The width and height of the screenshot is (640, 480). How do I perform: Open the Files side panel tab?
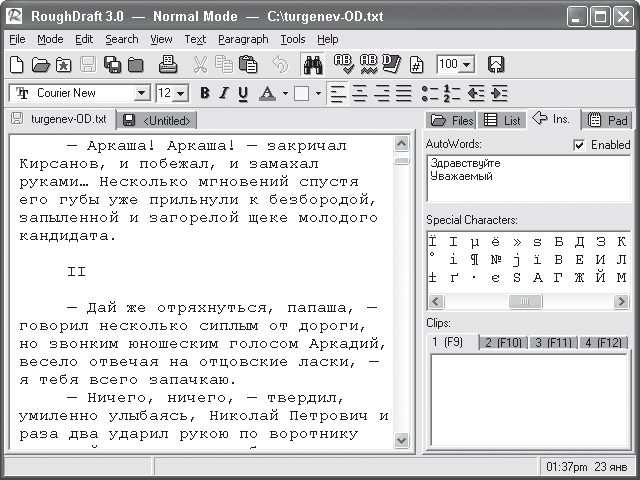(x=451, y=120)
